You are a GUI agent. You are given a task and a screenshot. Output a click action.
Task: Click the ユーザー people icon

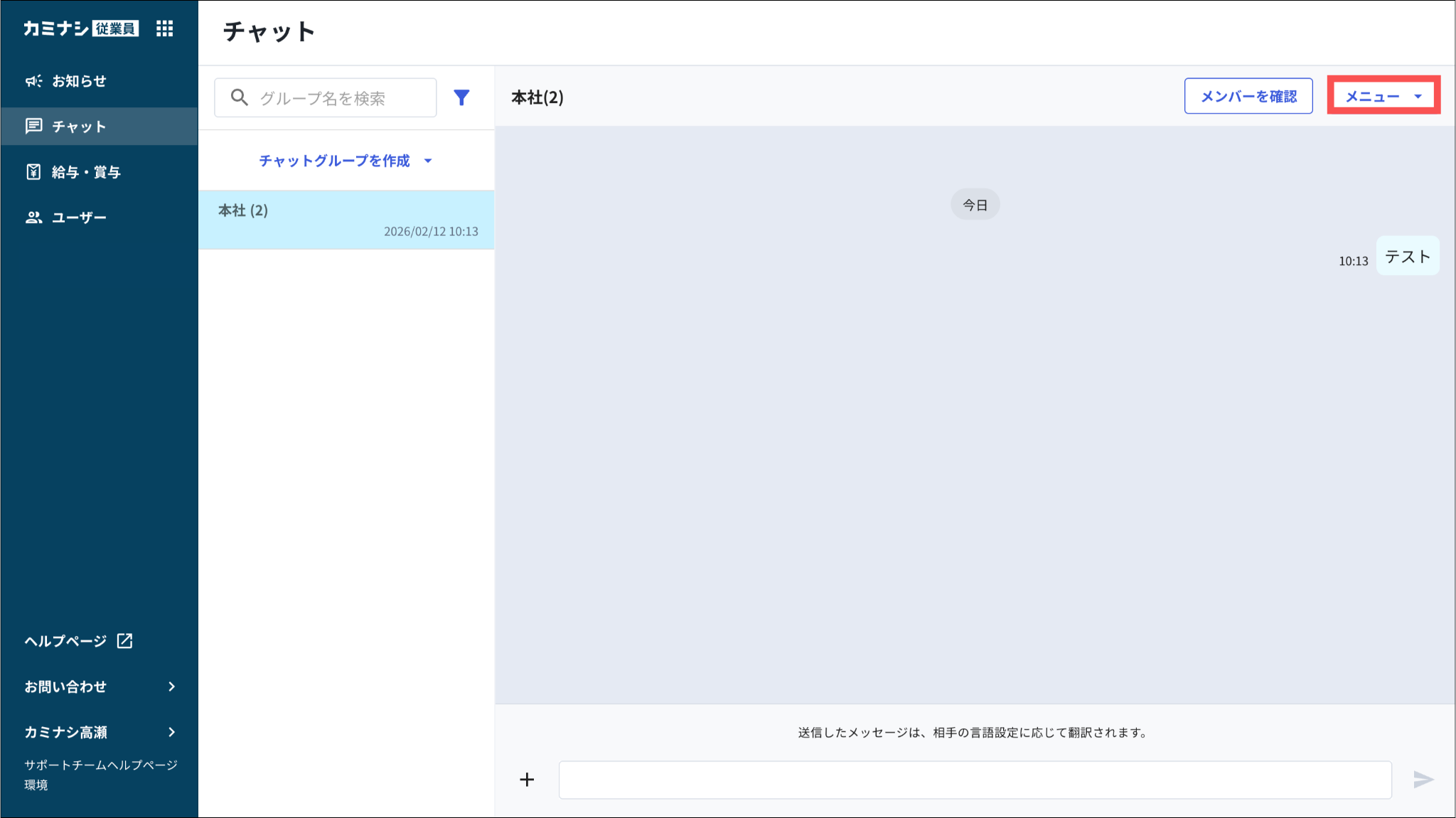point(33,217)
